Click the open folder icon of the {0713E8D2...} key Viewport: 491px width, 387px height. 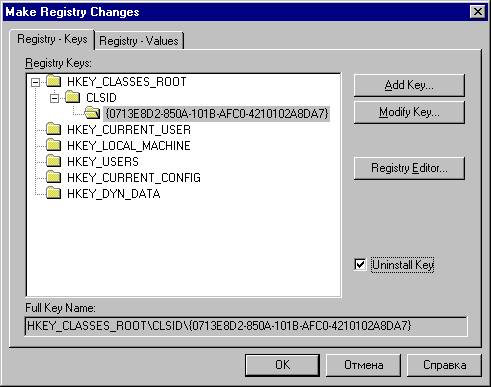[92, 113]
